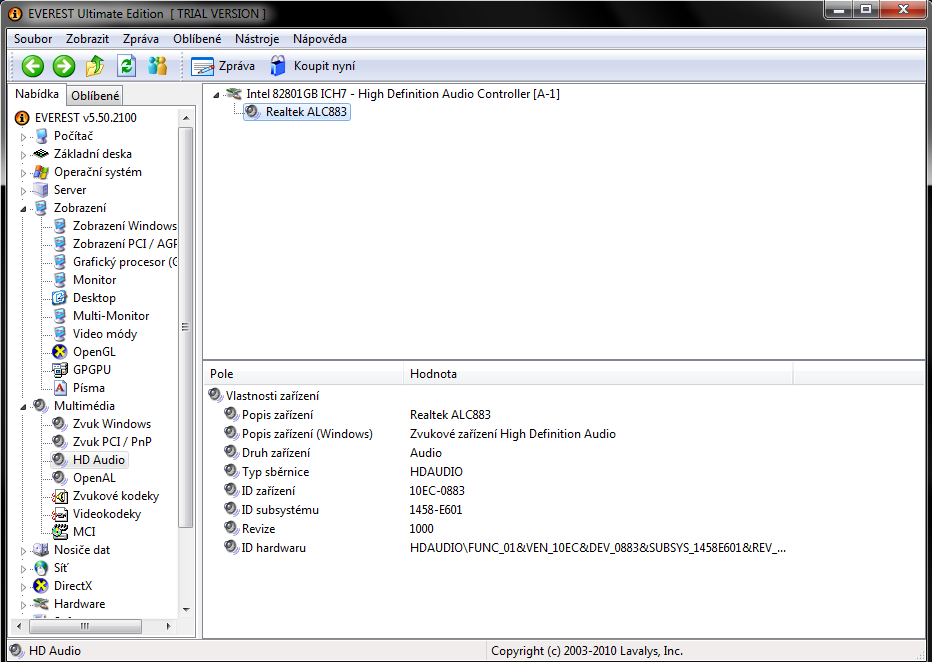Image resolution: width=932 pixels, height=662 pixels.
Task: Expand the Základní deska tree node
Action: click(x=24, y=155)
